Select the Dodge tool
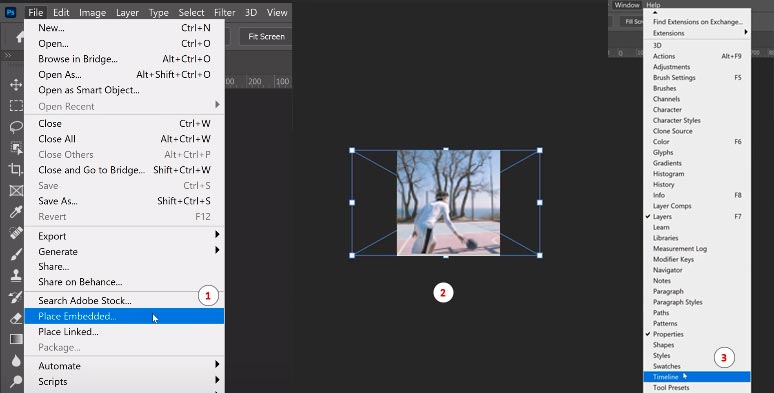Image resolution: width=774 pixels, height=393 pixels. (x=16, y=381)
